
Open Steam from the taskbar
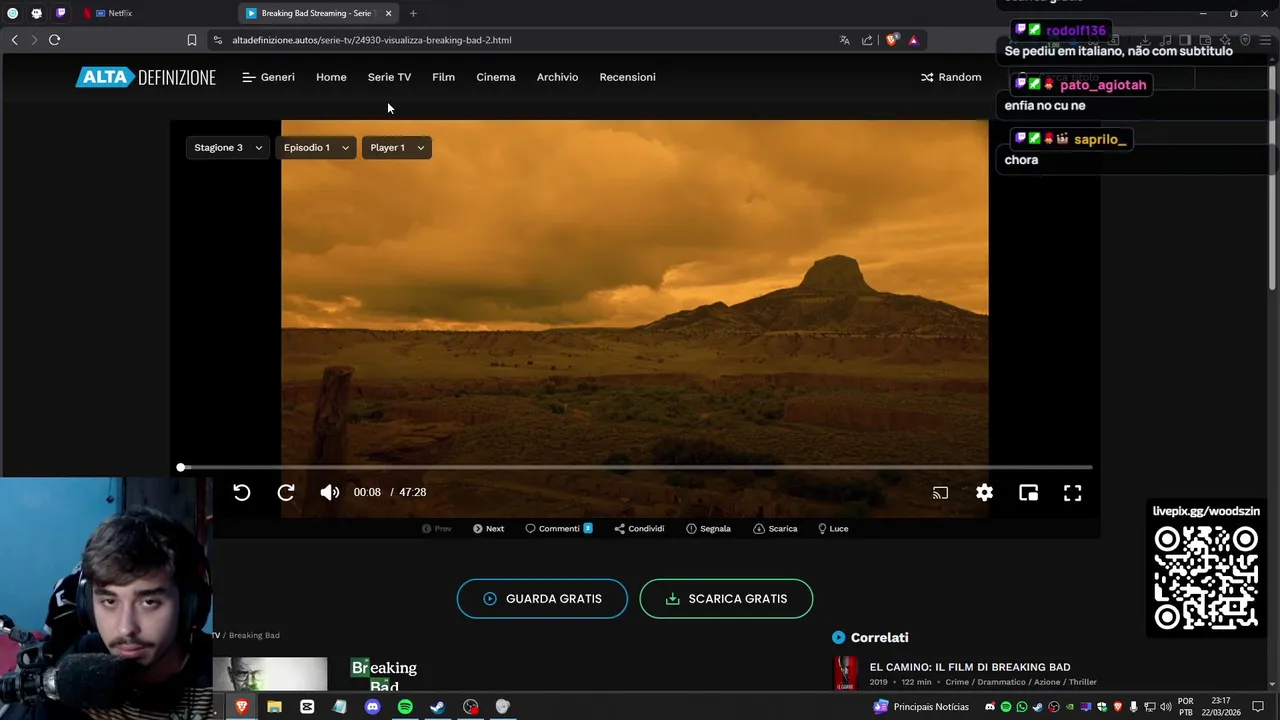(437, 706)
